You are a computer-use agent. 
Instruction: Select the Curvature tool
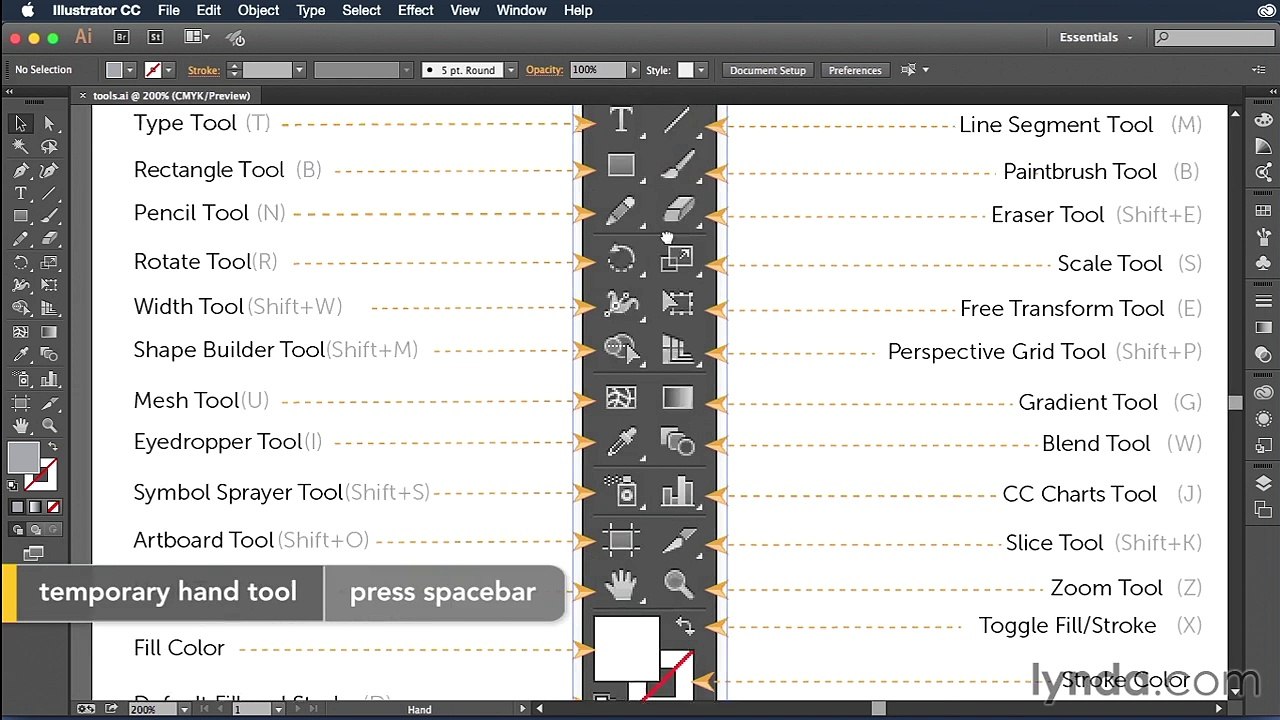49,171
